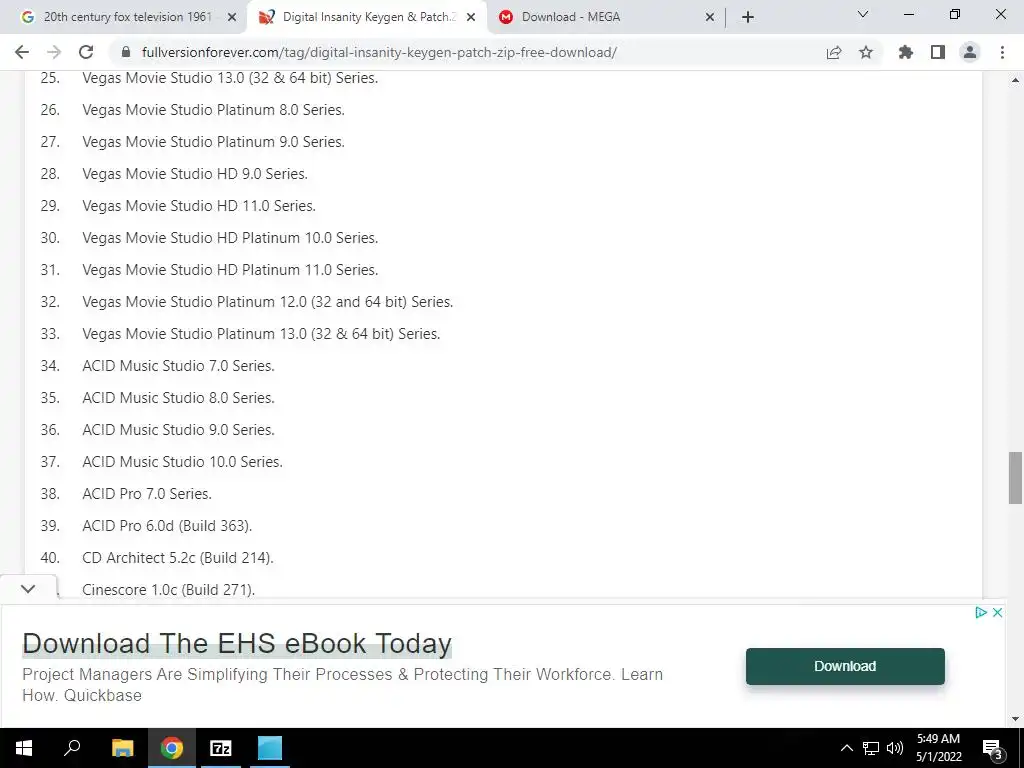Click 'ACID Pro 6.0d (Build 363).'
Viewport: 1024px width, 768px height.
point(167,526)
